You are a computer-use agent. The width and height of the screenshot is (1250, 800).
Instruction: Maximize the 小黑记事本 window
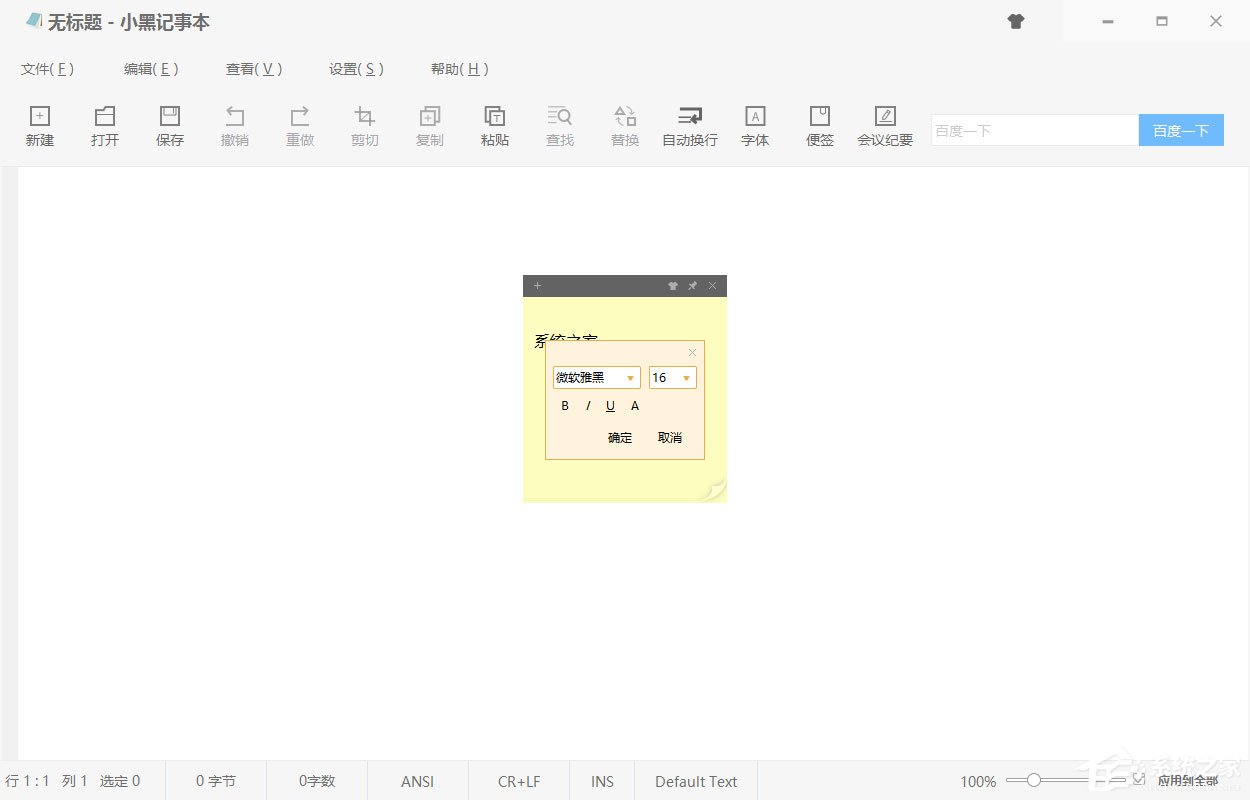pyautogui.click(x=1162, y=21)
